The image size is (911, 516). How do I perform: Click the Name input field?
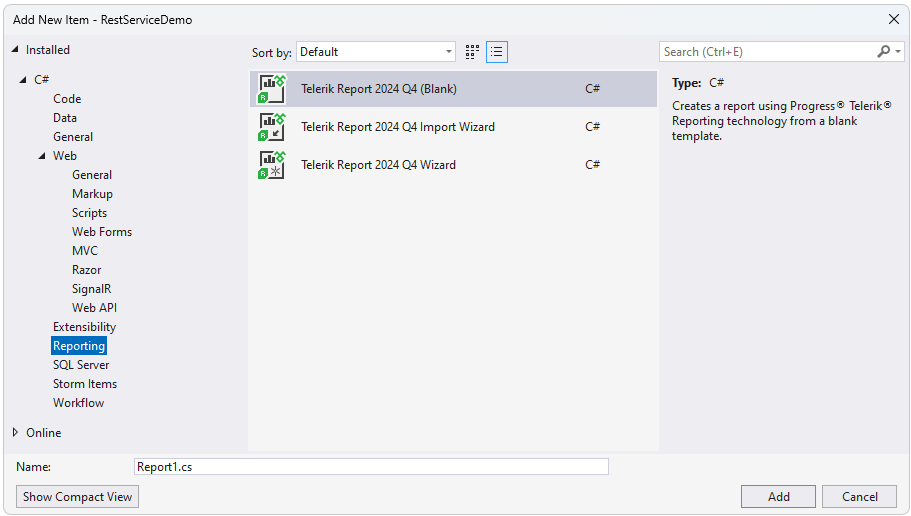click(x=371, y=466)
